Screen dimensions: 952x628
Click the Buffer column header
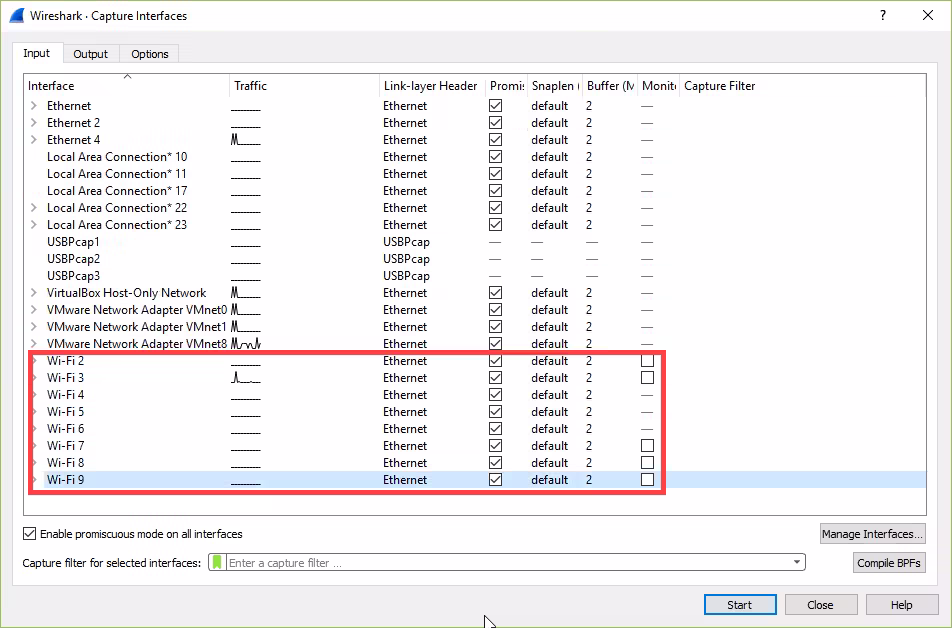coord(610,86)
